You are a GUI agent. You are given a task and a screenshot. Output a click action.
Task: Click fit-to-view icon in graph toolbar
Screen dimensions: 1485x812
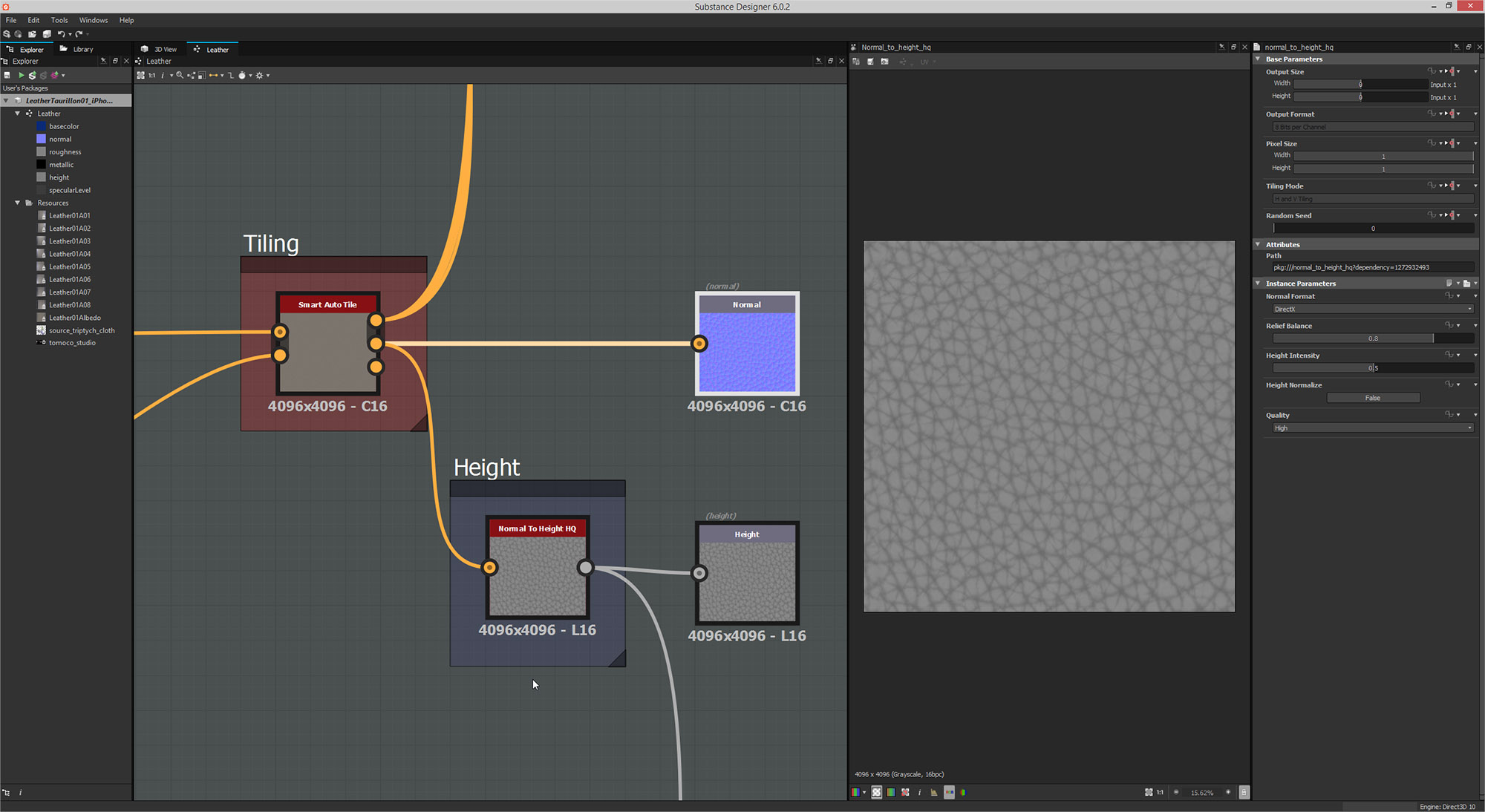click(140, 75)
